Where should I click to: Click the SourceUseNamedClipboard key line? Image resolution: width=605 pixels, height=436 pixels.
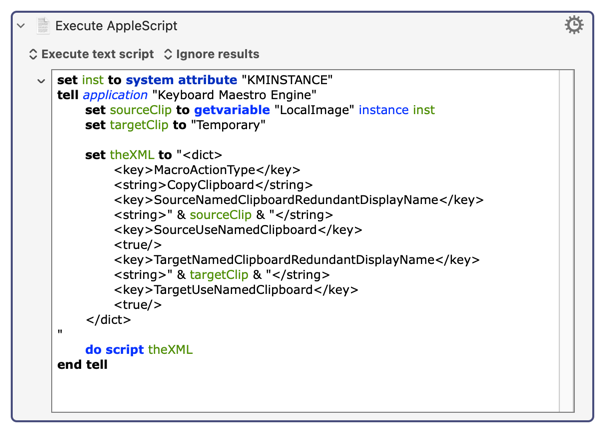pos(238,230)
